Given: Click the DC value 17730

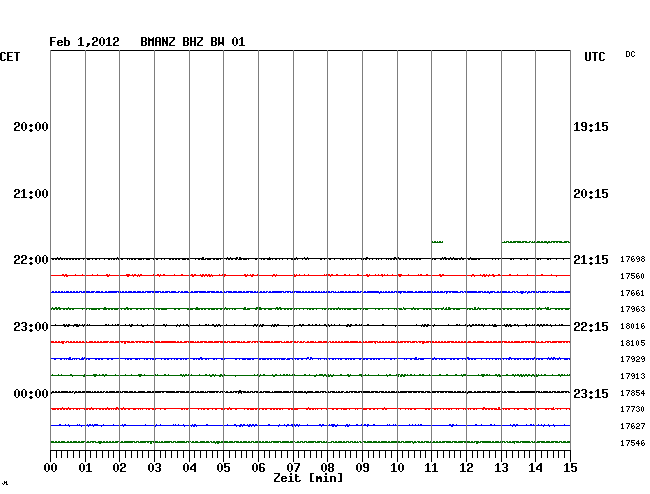Looking at the screenshot, I should point(633,409).
